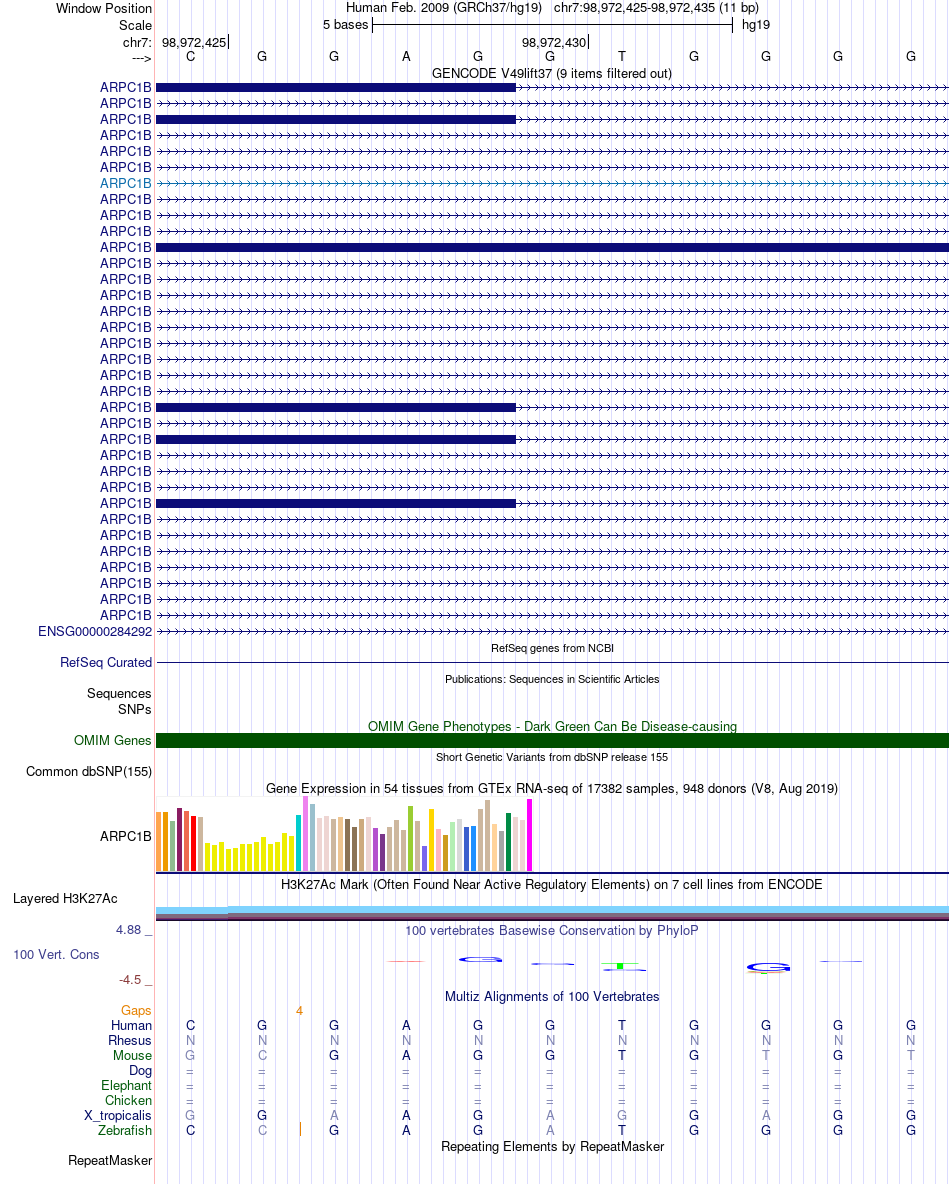Click the large blue G in the PhyloP logo
This screenshot has width=950, height=1184.
coord(768,967)
